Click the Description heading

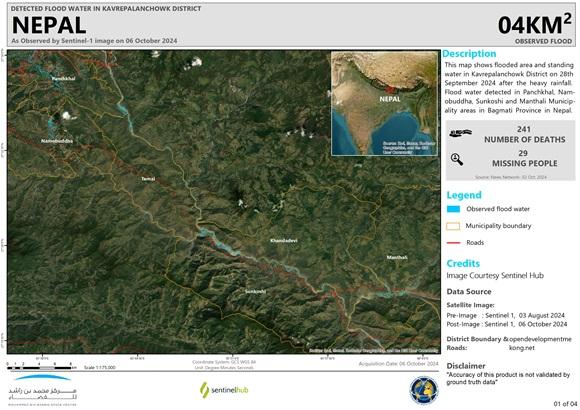pos(469,54)
